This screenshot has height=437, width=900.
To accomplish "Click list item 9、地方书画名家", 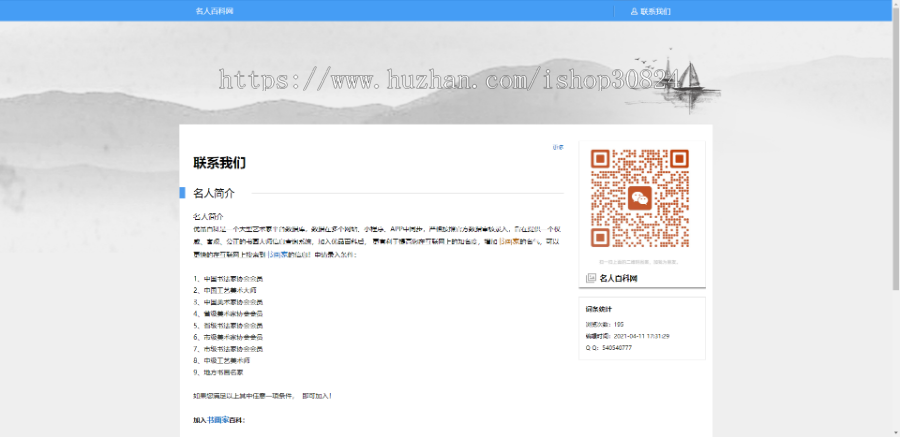I will click(x=218, y=372).
